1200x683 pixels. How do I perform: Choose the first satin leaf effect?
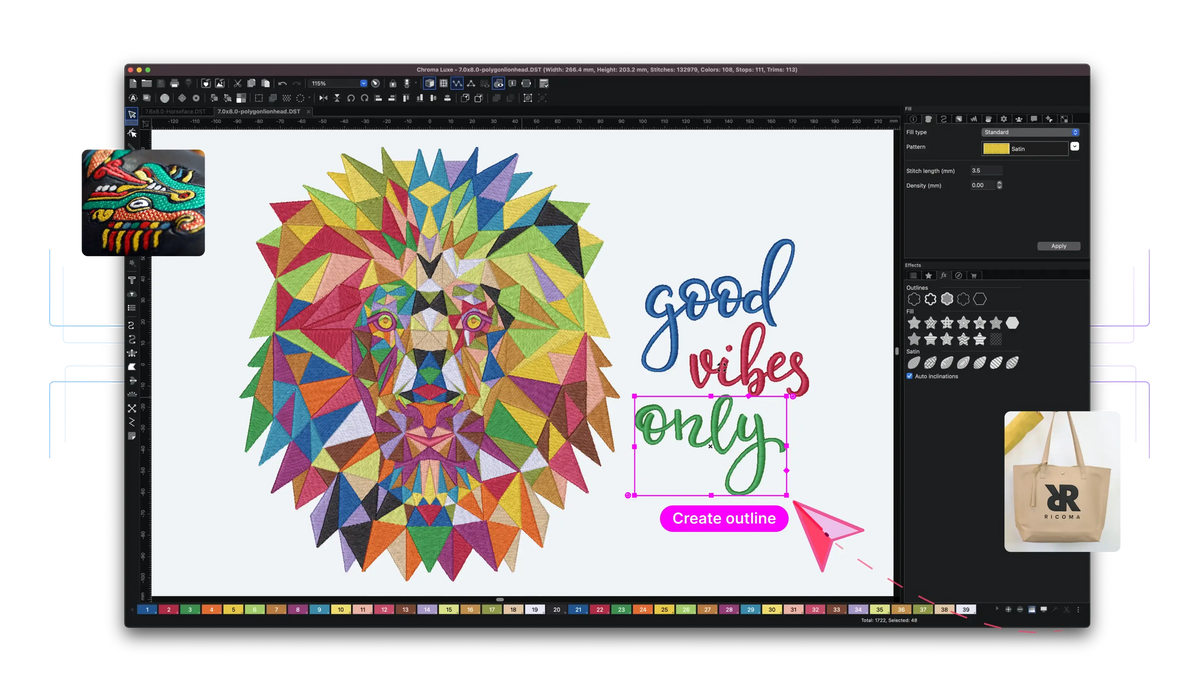(x=914, y=362)
